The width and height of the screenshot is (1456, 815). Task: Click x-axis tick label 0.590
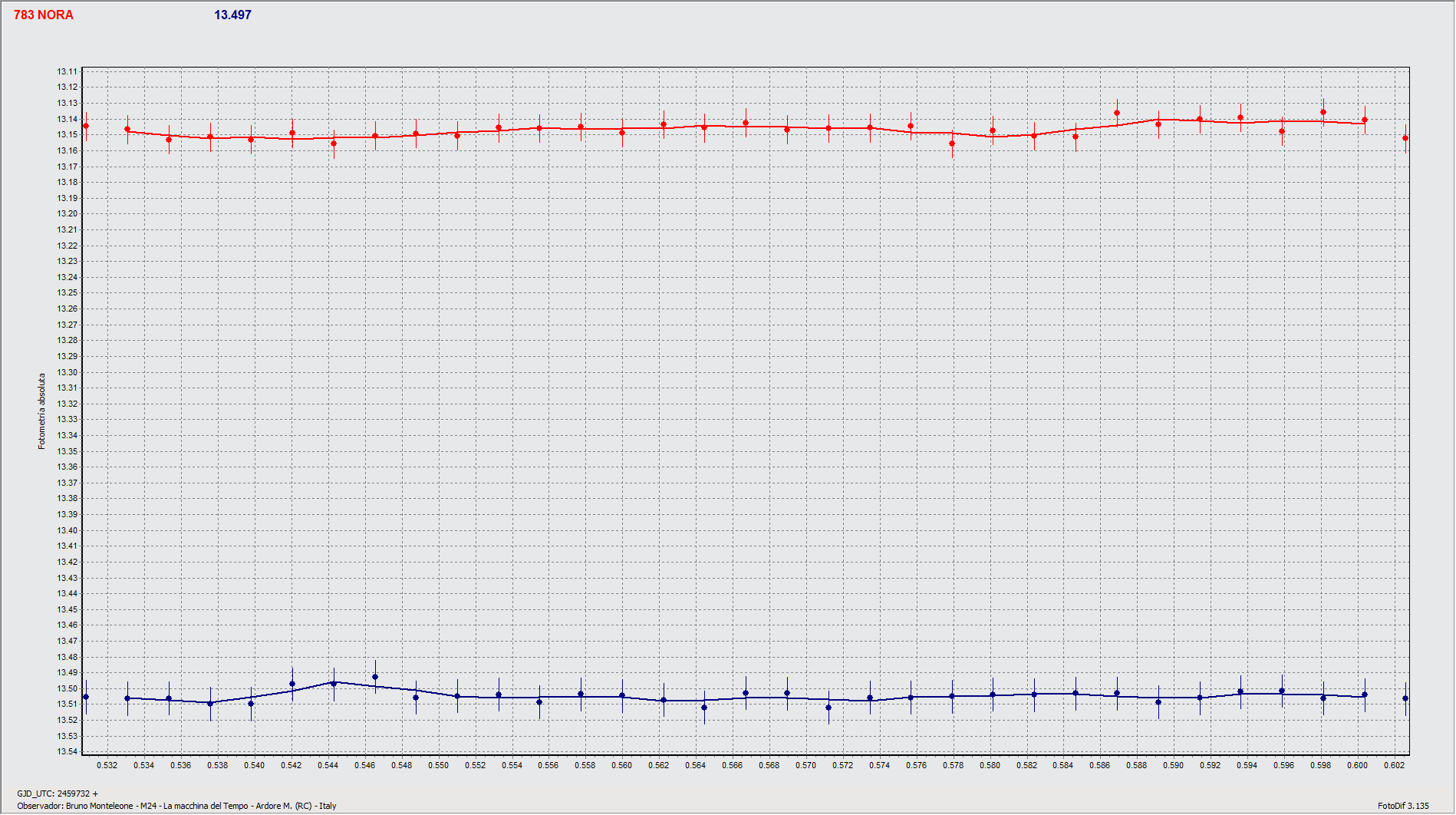click(1174, 765)
